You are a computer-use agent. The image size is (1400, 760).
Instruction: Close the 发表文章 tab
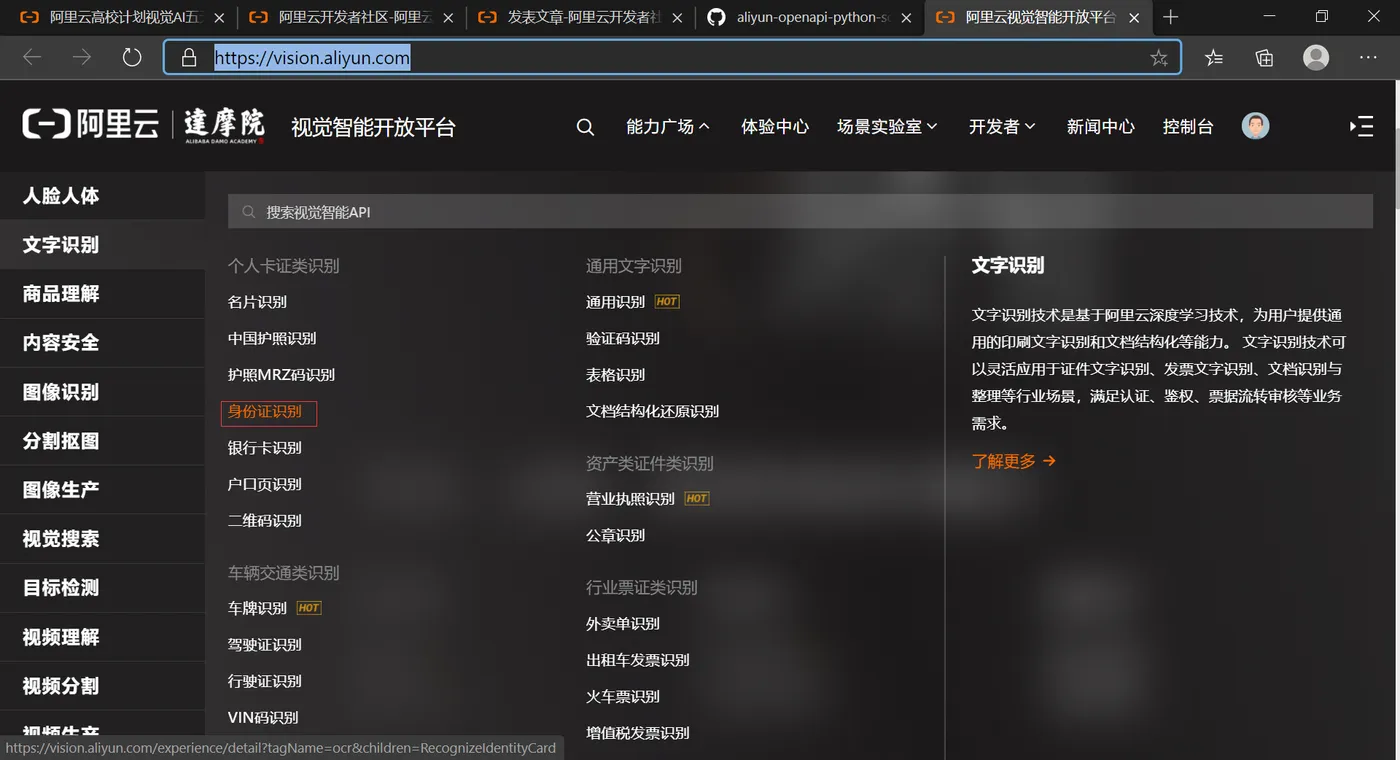click(x=678, y=18)
